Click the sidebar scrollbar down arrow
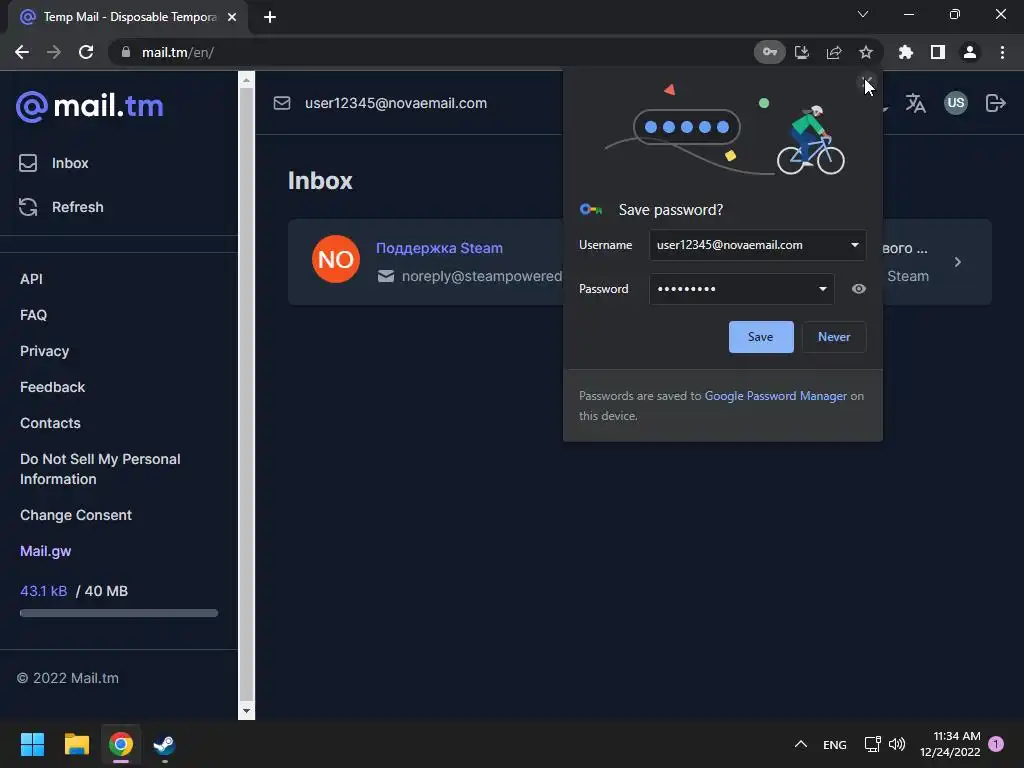The image size is (1024, 768). pos(246,711)
